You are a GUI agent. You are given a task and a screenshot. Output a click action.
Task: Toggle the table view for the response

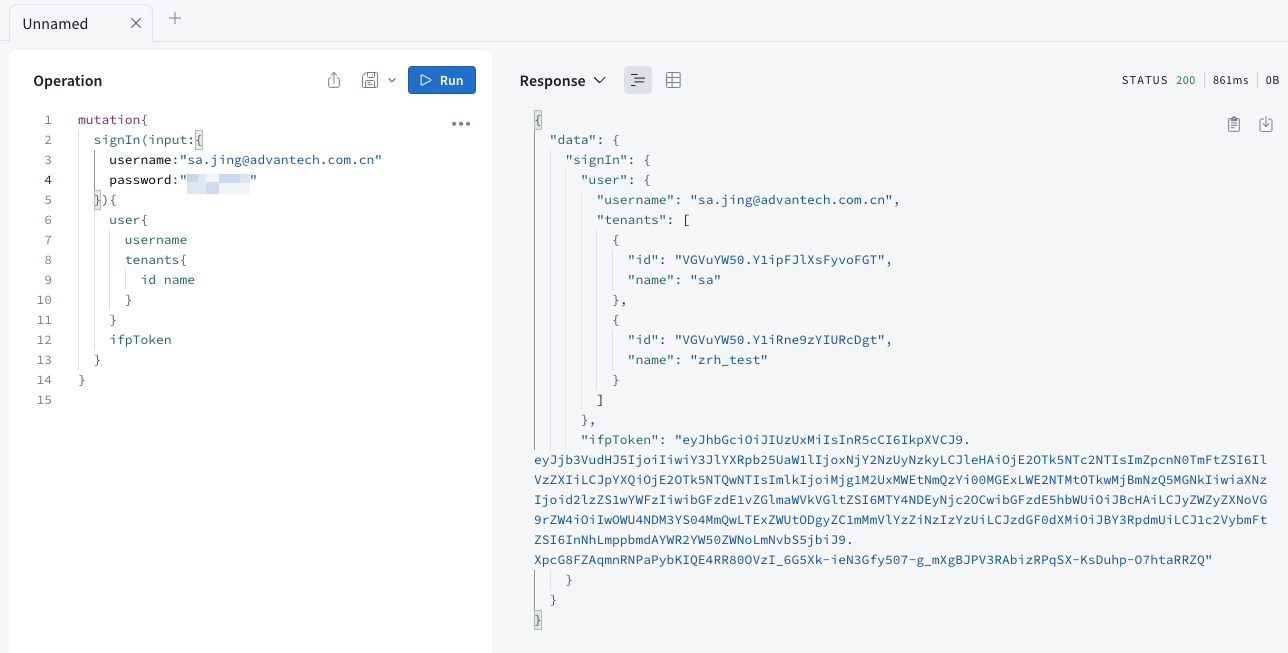673,80
